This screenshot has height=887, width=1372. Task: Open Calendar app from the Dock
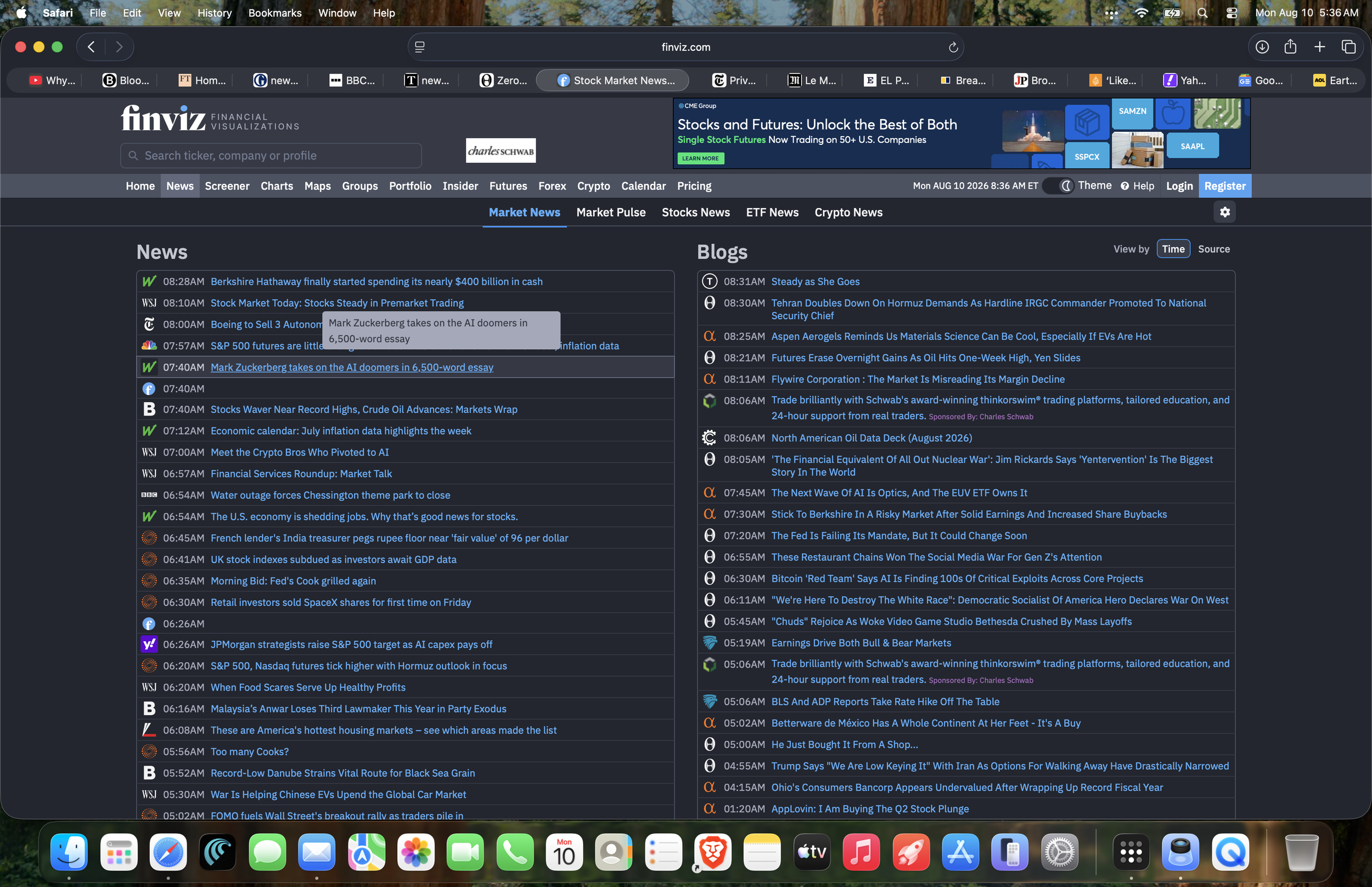[x=564, y=852]
